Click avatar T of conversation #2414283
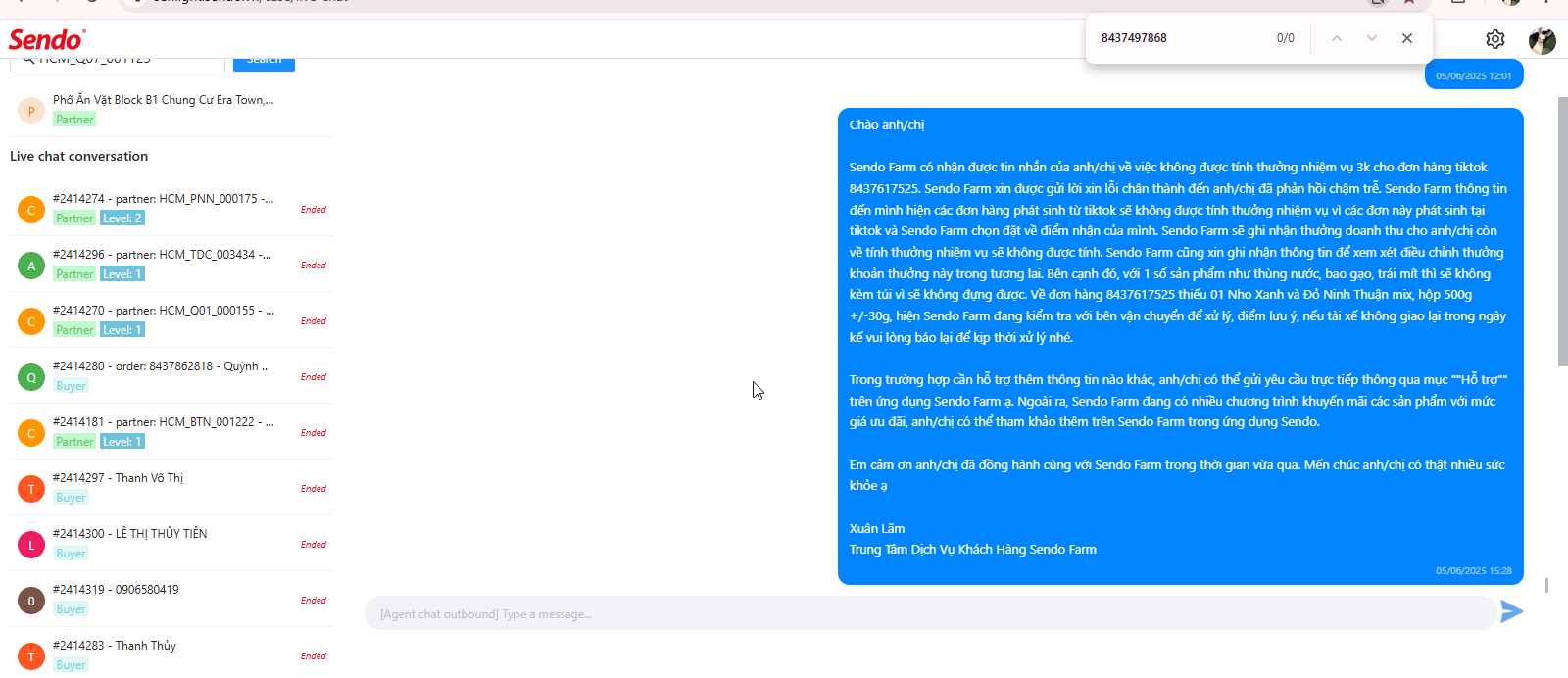1568x678 pixels. (31, 656)
